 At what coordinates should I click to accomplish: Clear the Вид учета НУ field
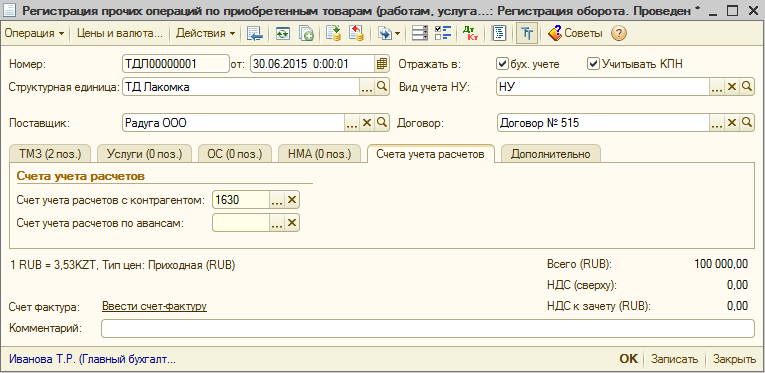point(731,87)
